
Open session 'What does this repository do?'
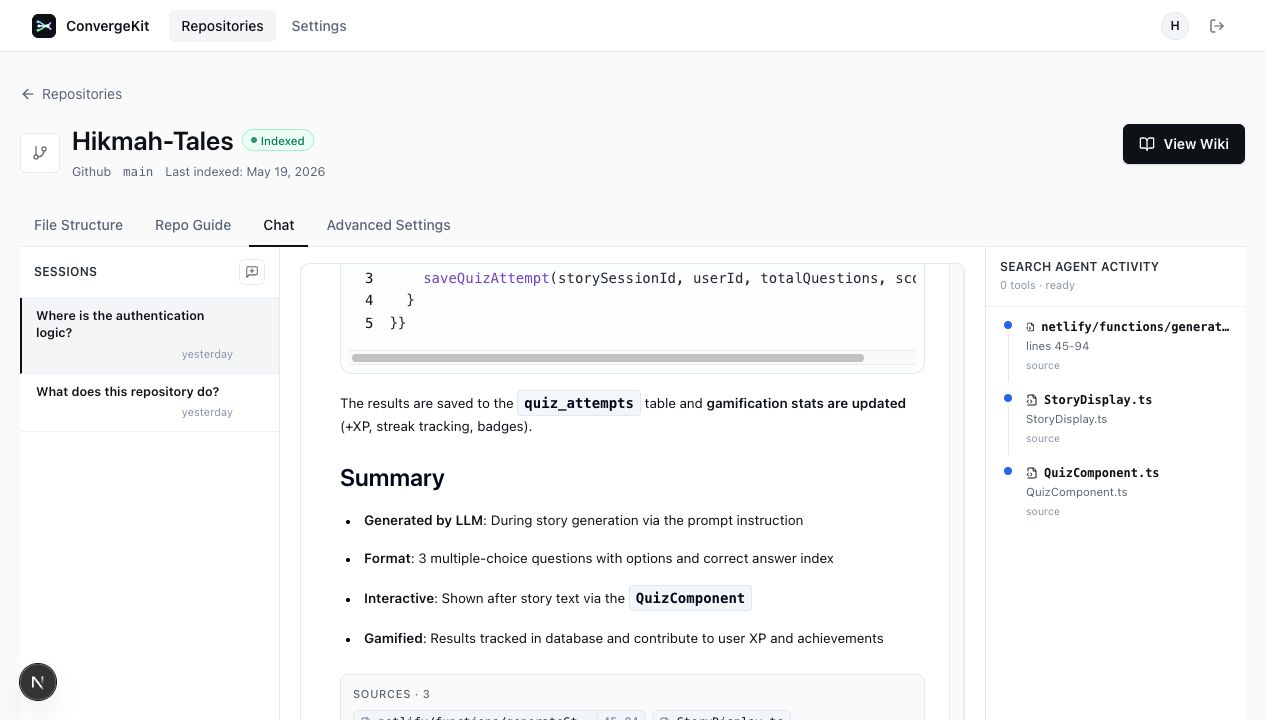click(x=150, y=402)
